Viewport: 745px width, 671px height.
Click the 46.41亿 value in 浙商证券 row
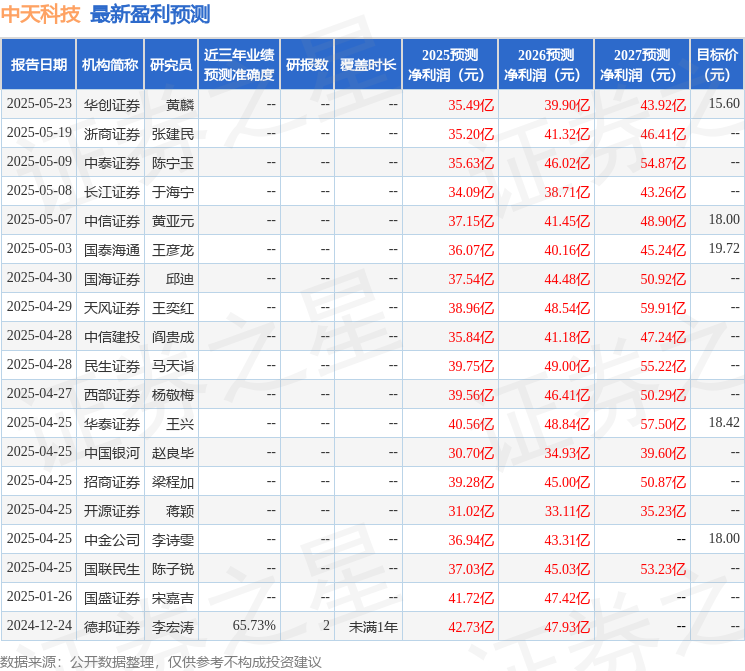[663, 134]
